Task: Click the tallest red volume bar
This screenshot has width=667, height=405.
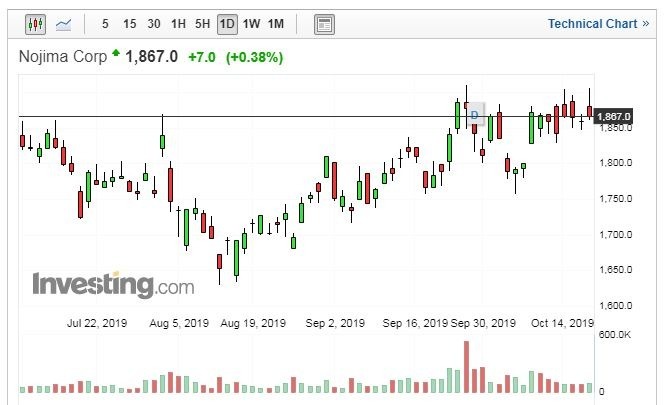Action: click(466, 367)
